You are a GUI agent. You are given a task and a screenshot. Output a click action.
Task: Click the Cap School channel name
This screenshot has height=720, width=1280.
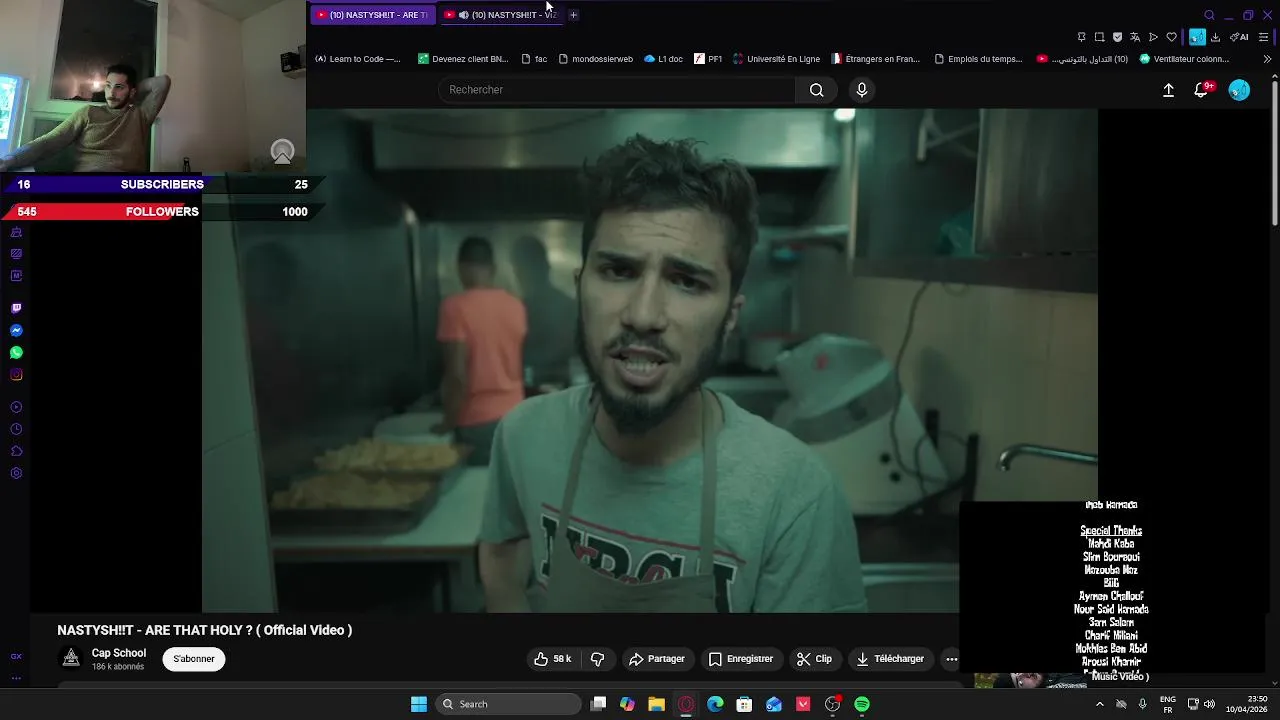click(119, 653)
